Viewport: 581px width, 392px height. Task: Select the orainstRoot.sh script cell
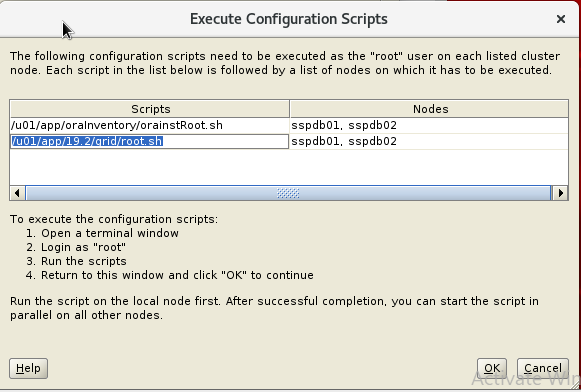tap(150, 125)
